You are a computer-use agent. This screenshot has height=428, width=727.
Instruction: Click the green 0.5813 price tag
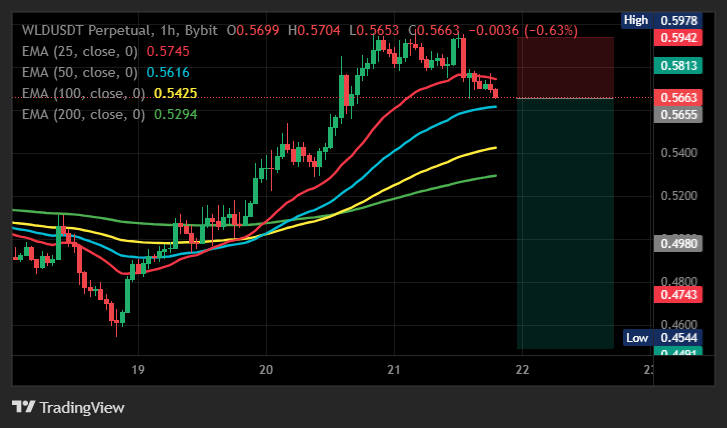tap(678, 65)
